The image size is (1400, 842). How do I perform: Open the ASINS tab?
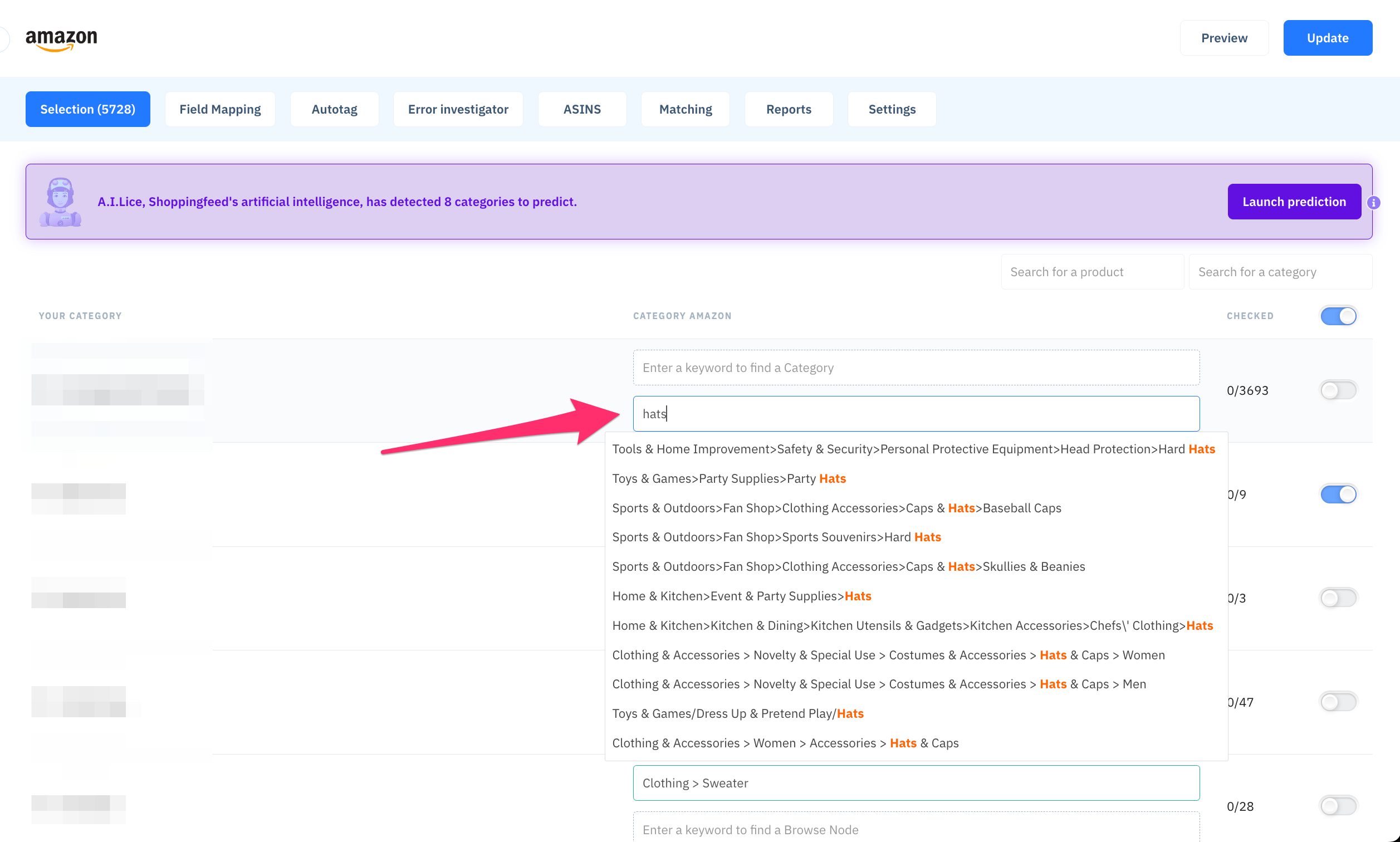[x=582, y=109]
